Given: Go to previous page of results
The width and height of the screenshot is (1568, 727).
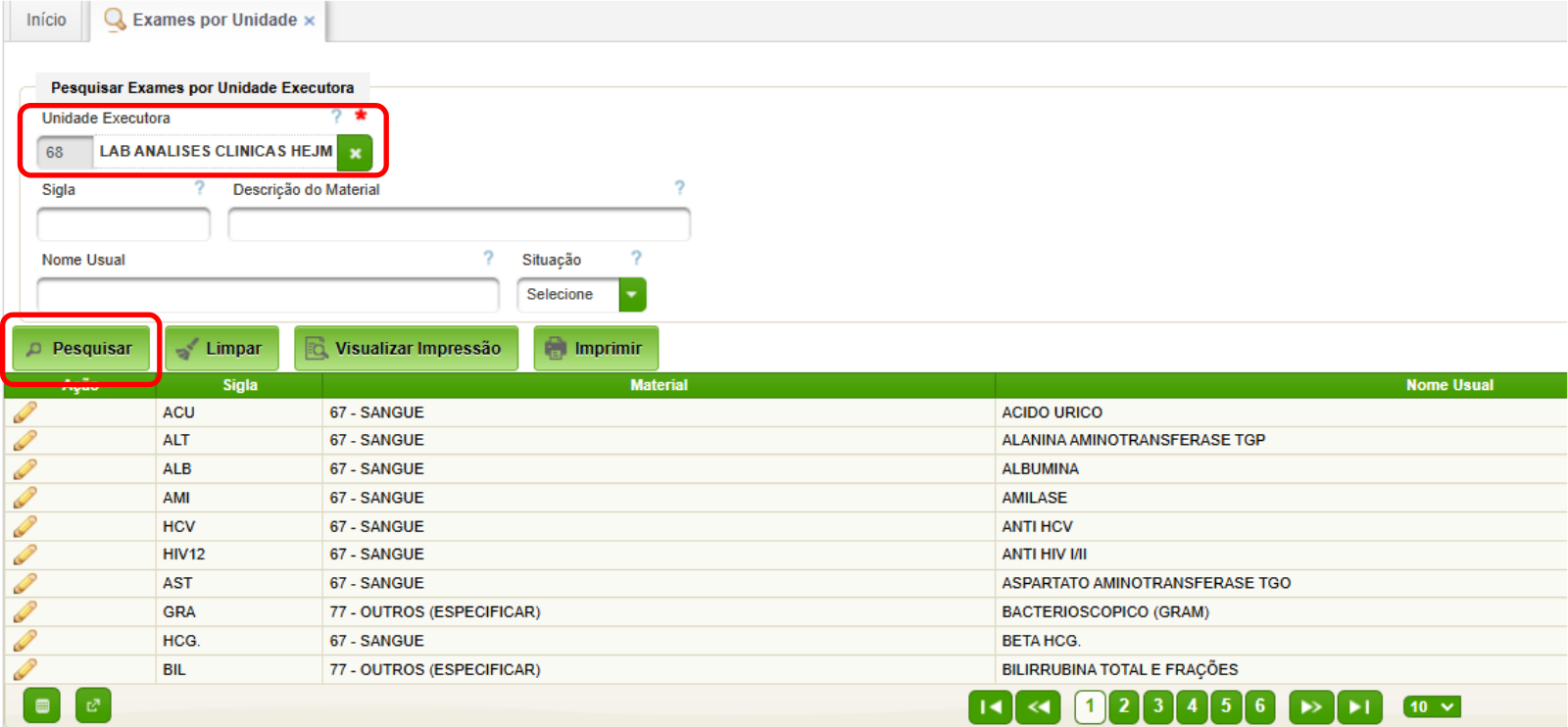Looking at the screenshot, I should 1038,707.
